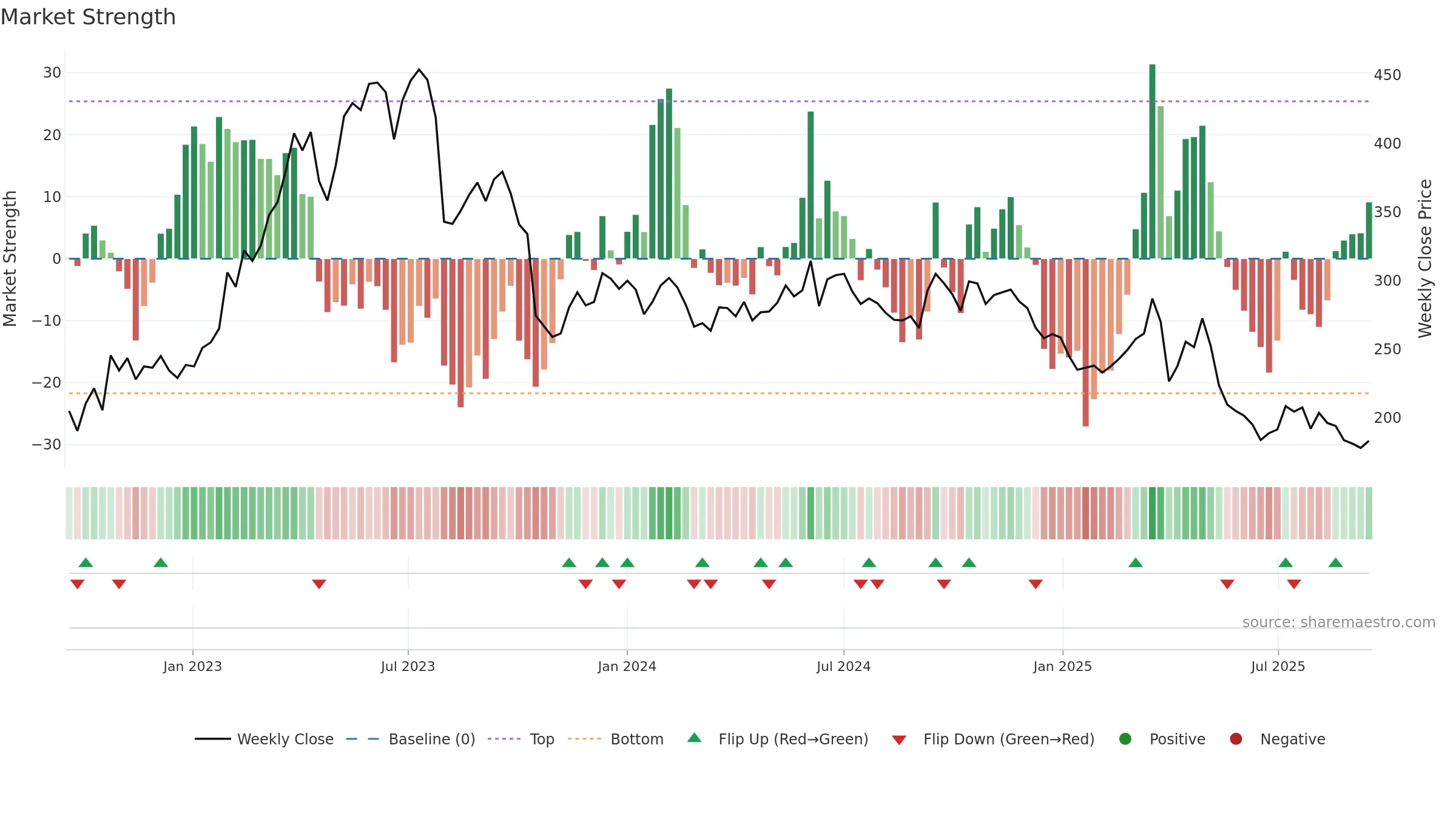
Task: Click the only Flip Up marker between Jan and Jul 2025
Action: pos(1136,562)
